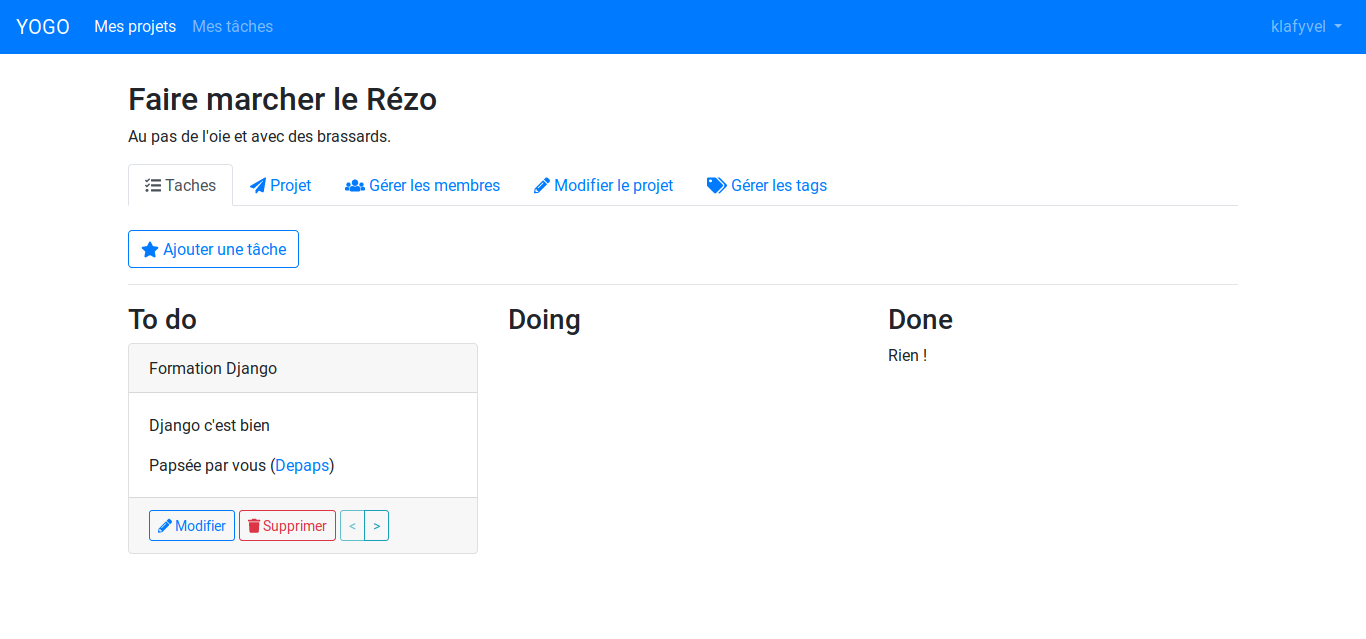The image size is (1366, 639).
Task: Click the users icon for Gérer les membres
Action: point(355,185)
